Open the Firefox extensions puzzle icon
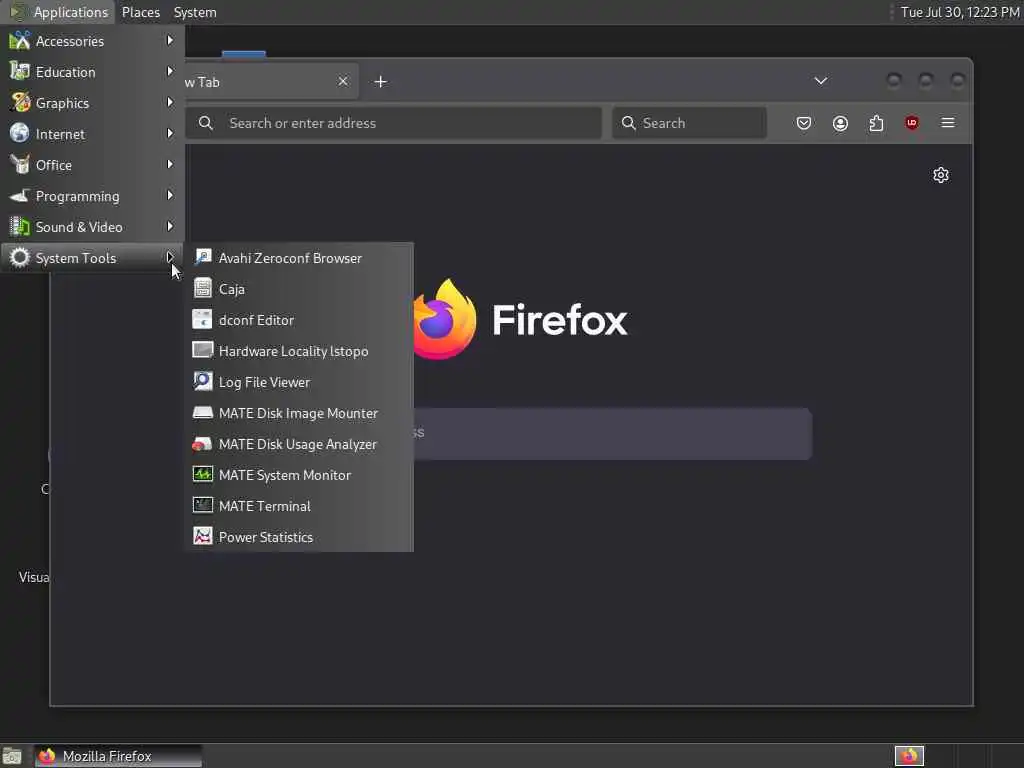The width and height of the screenshot is (1024, 768). click(x=876, y=123)
